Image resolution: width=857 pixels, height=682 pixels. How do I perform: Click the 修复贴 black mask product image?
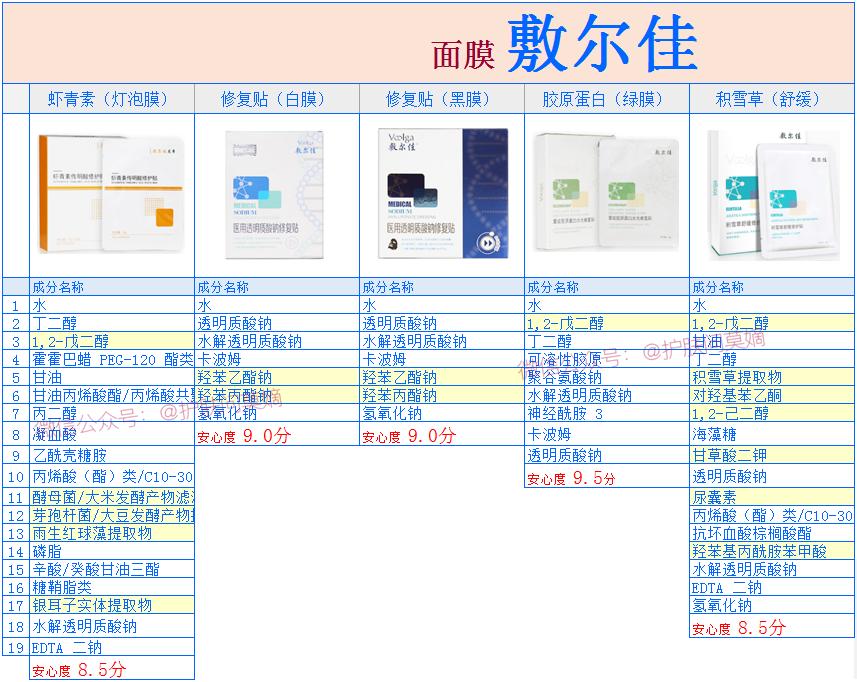pyautogui.click(x=443, y=193)
